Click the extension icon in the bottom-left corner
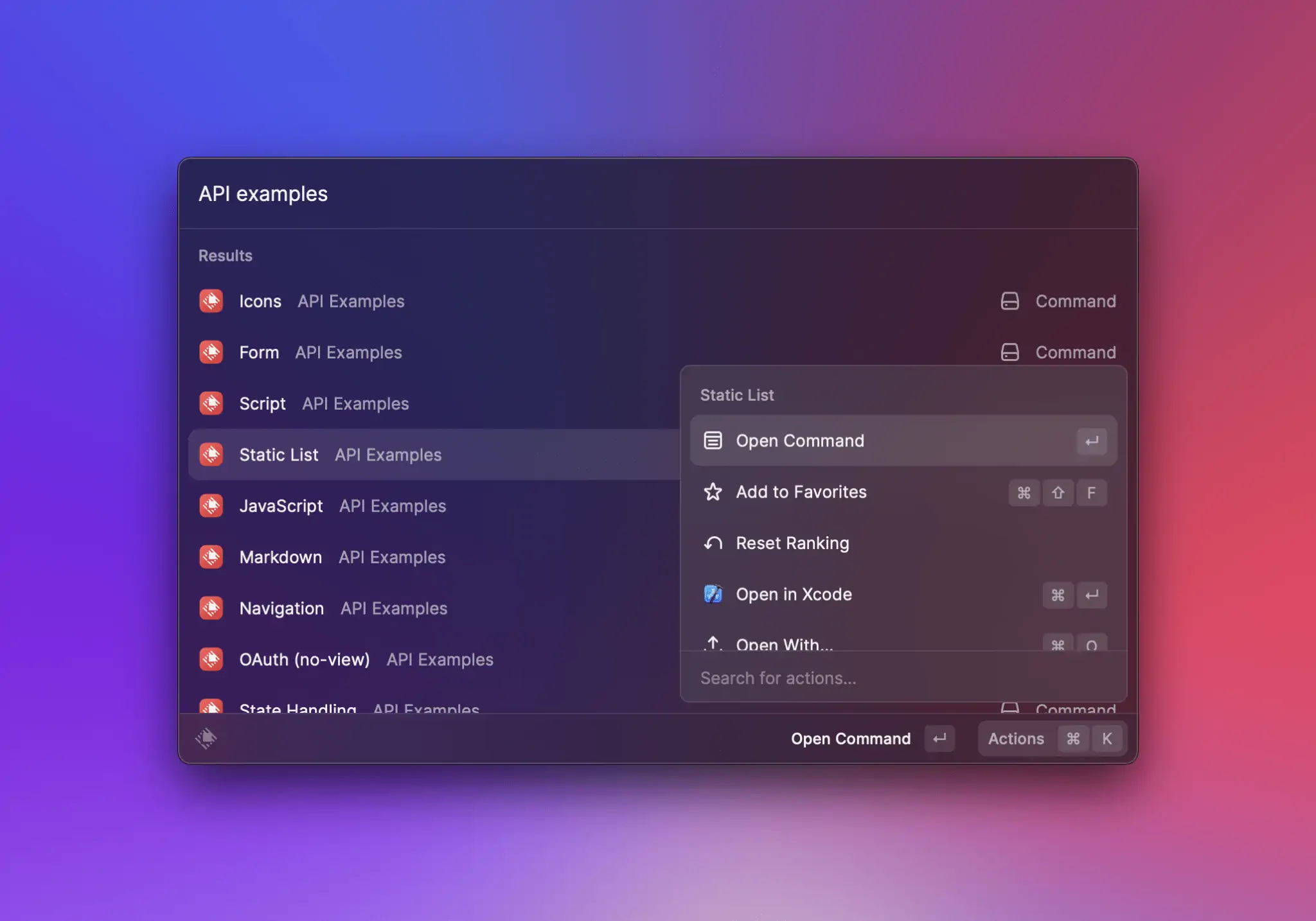1316x921 pixels. click(x=206, y=739)
